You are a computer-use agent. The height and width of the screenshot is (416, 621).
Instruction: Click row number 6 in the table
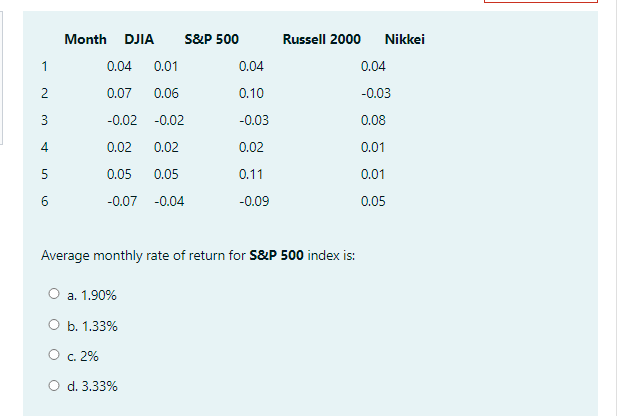point(45,201)
